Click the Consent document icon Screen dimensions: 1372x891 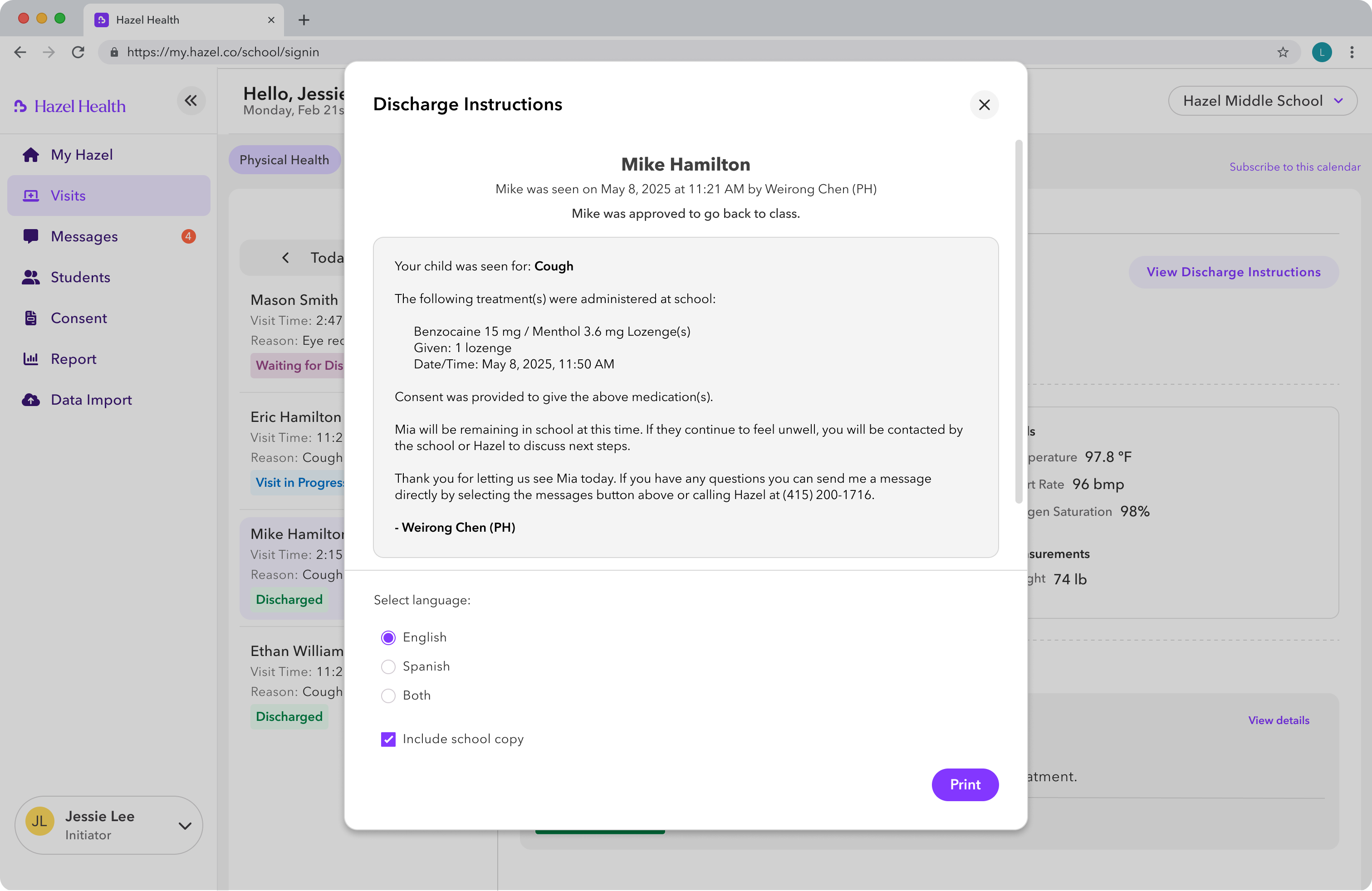(30, 318)
